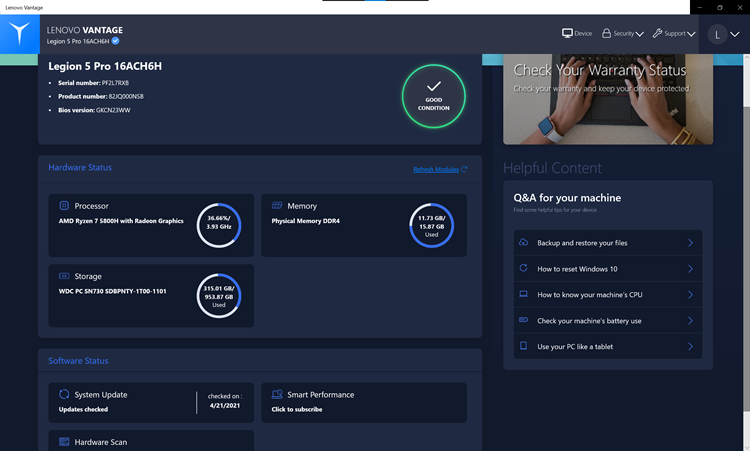Open the Support menu

point(674,33)
